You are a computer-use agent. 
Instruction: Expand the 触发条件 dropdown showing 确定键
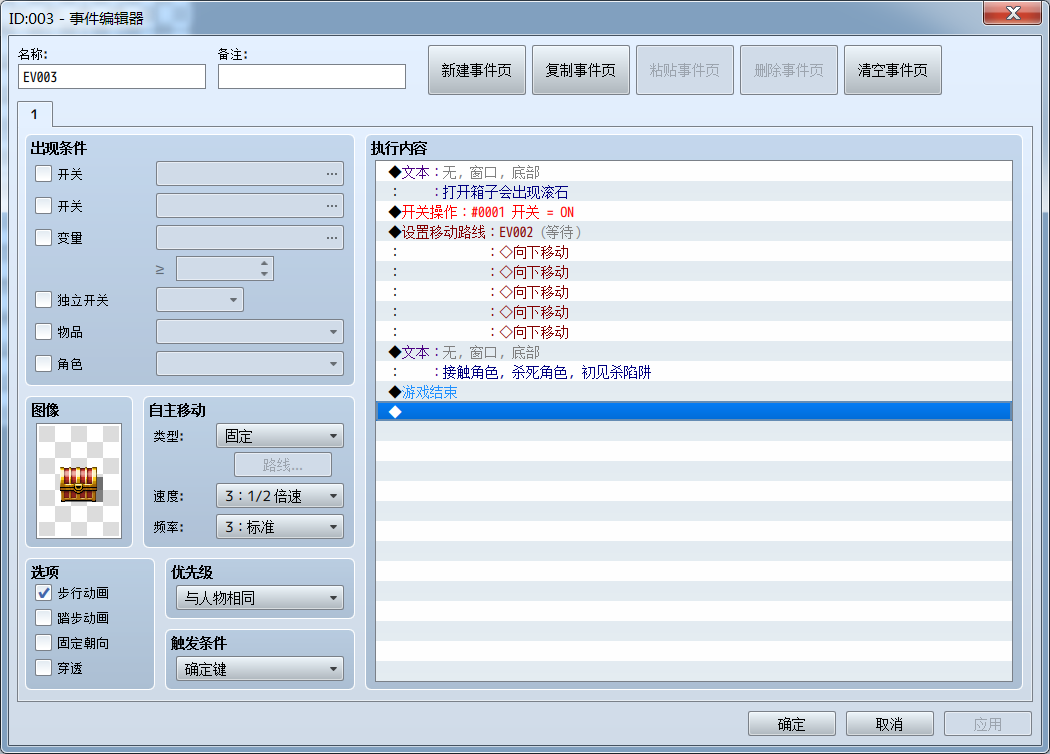point(260,669)
